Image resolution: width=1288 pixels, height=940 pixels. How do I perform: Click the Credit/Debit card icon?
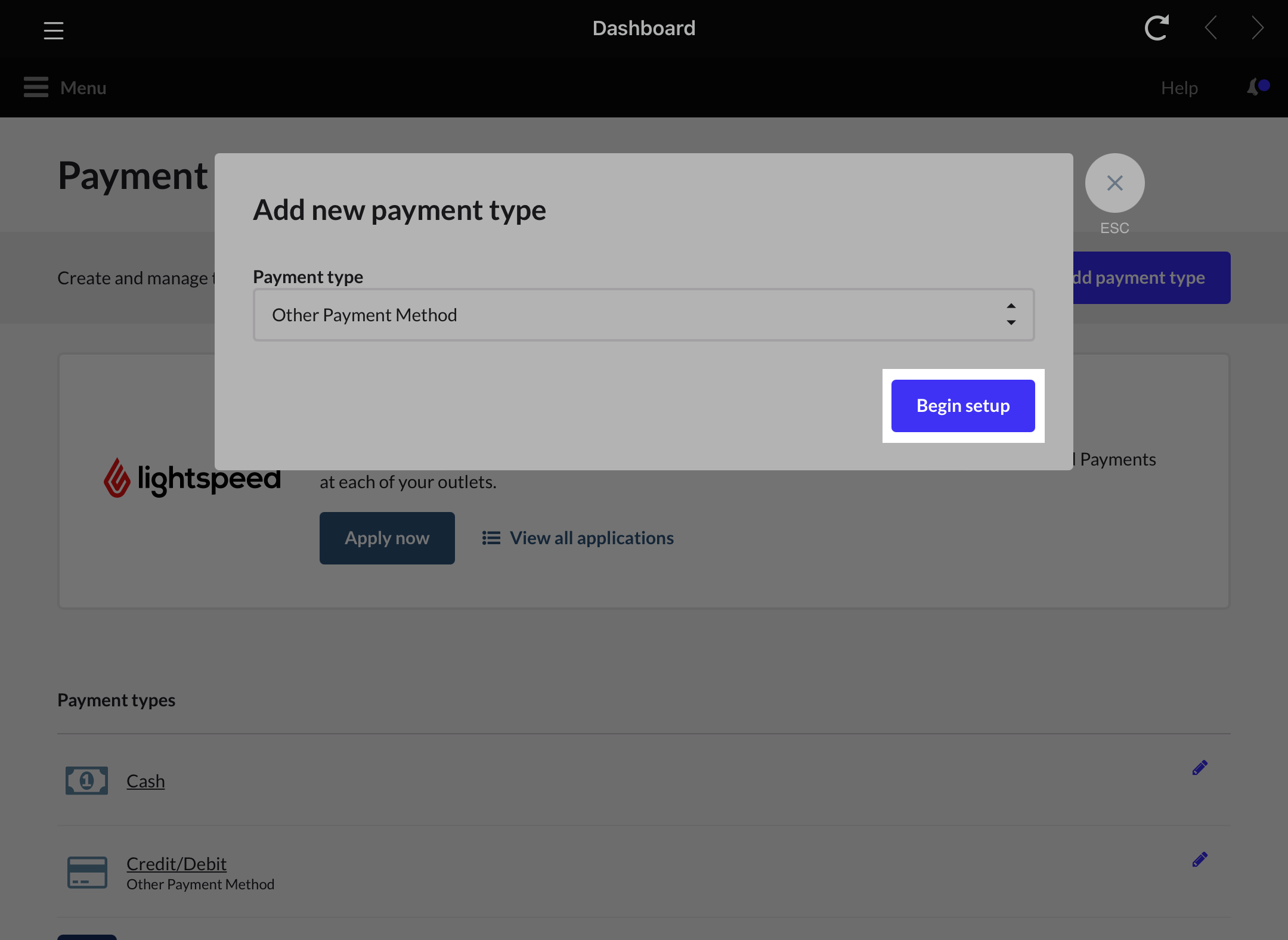pos(87,872)
